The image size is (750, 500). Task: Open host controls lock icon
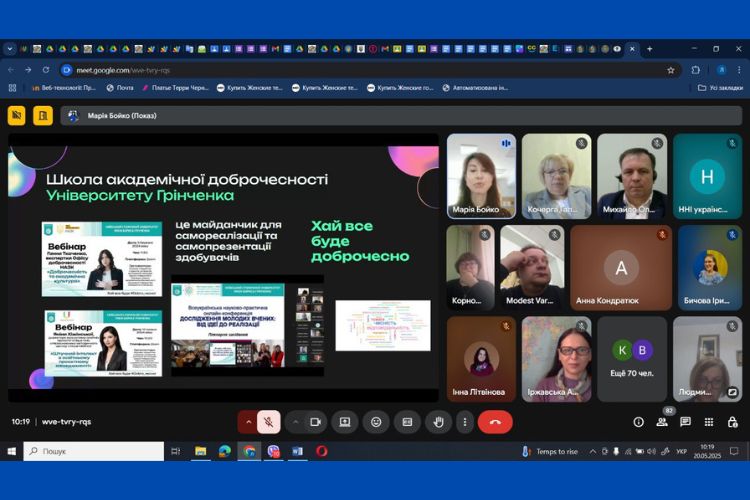(x=732, y=422)
